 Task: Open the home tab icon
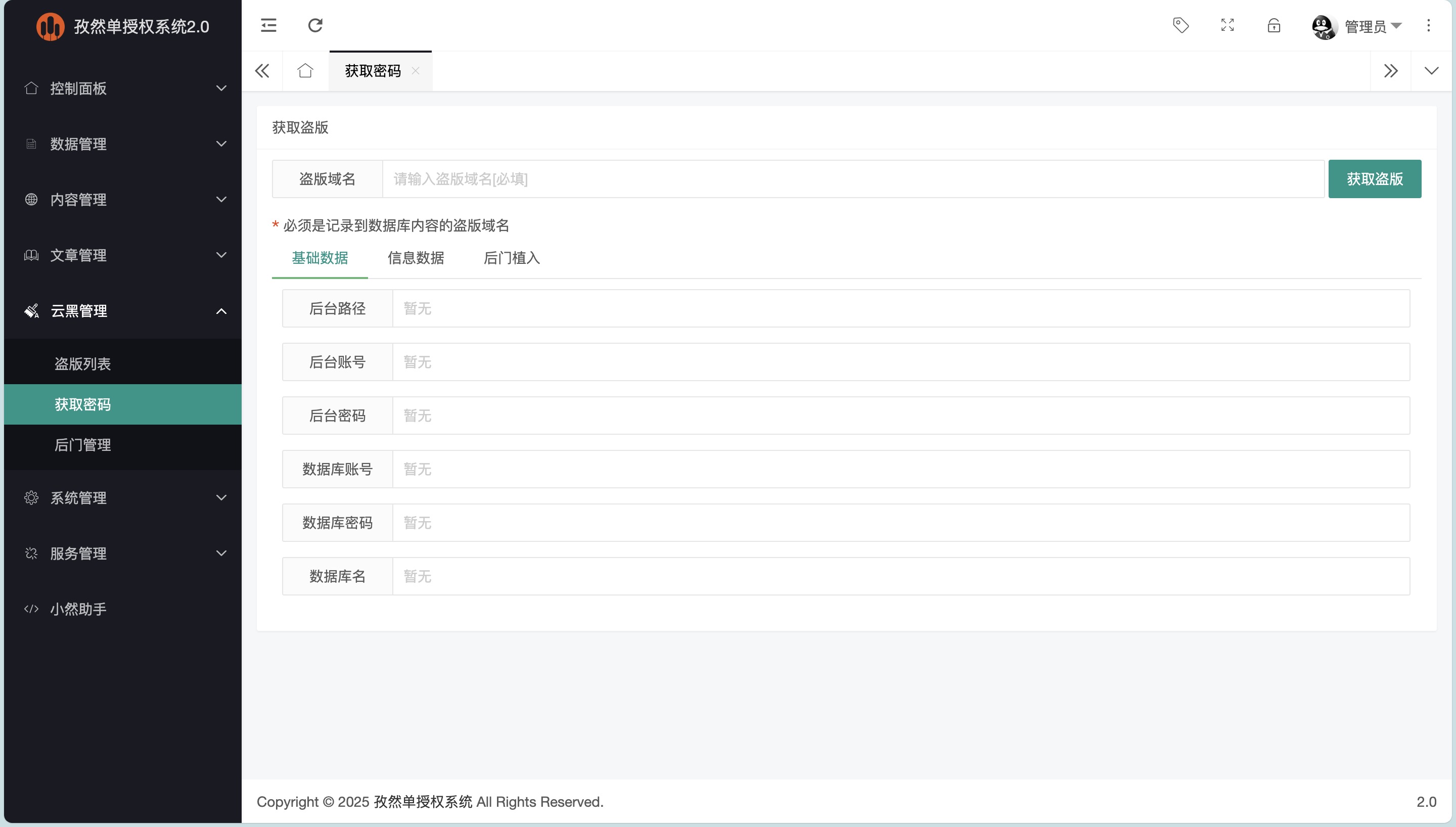[305, 70]
